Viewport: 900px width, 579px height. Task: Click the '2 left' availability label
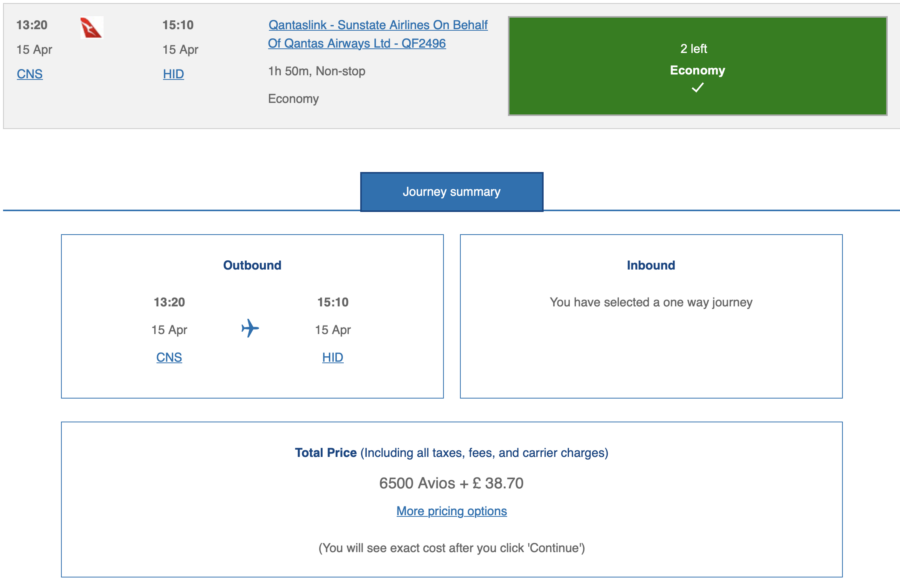click(x=694, y=48)
